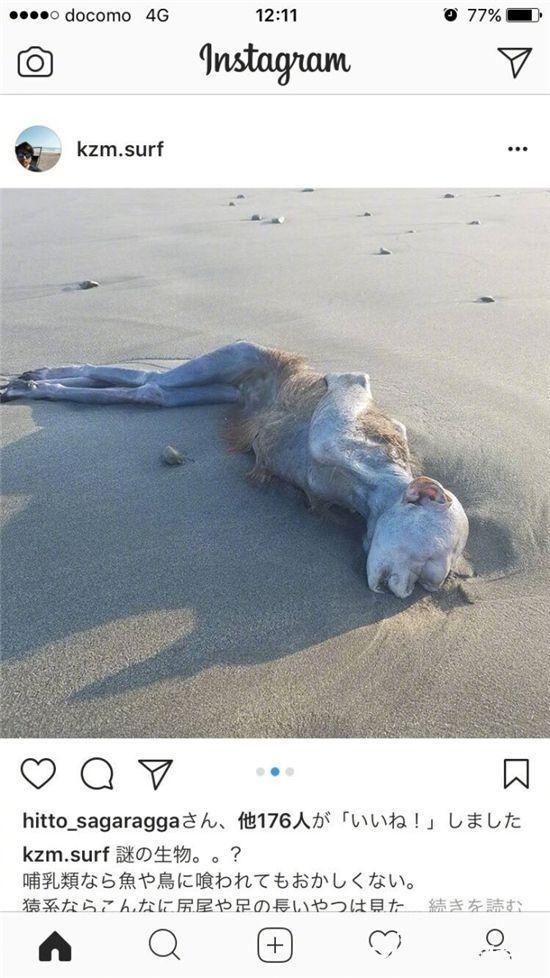Open direct messages paper plane icon
The width and height of the screenshot is (550, 978).
pyautogui.click(x=514, y=62)
